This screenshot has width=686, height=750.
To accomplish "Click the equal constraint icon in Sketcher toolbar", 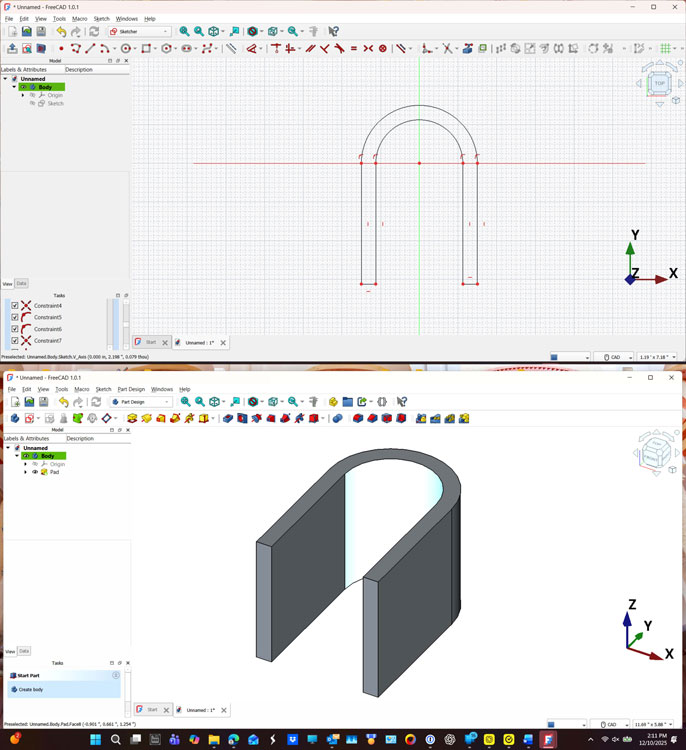I will point(354,48).
